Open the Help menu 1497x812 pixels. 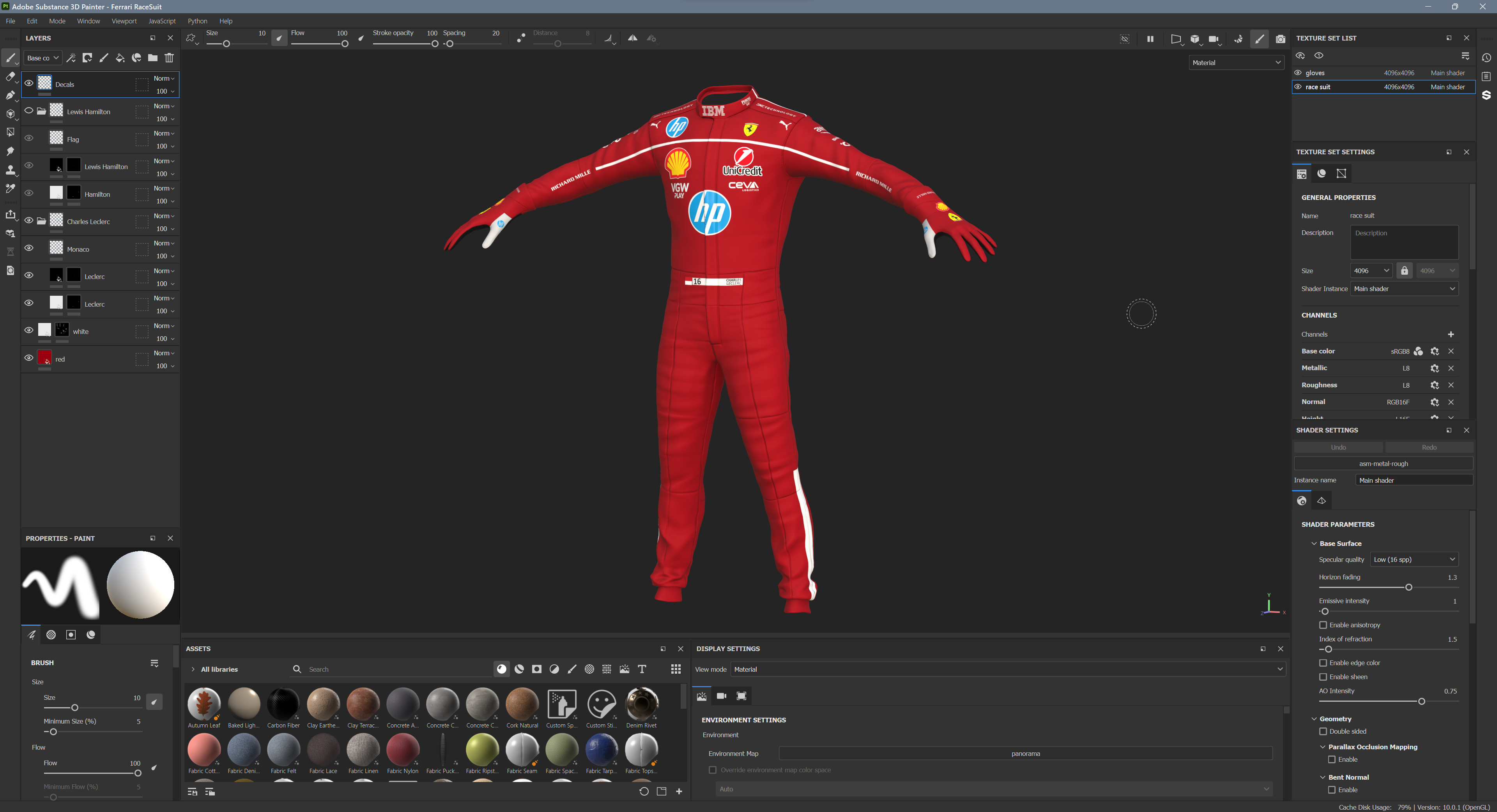tap(225, 21)
